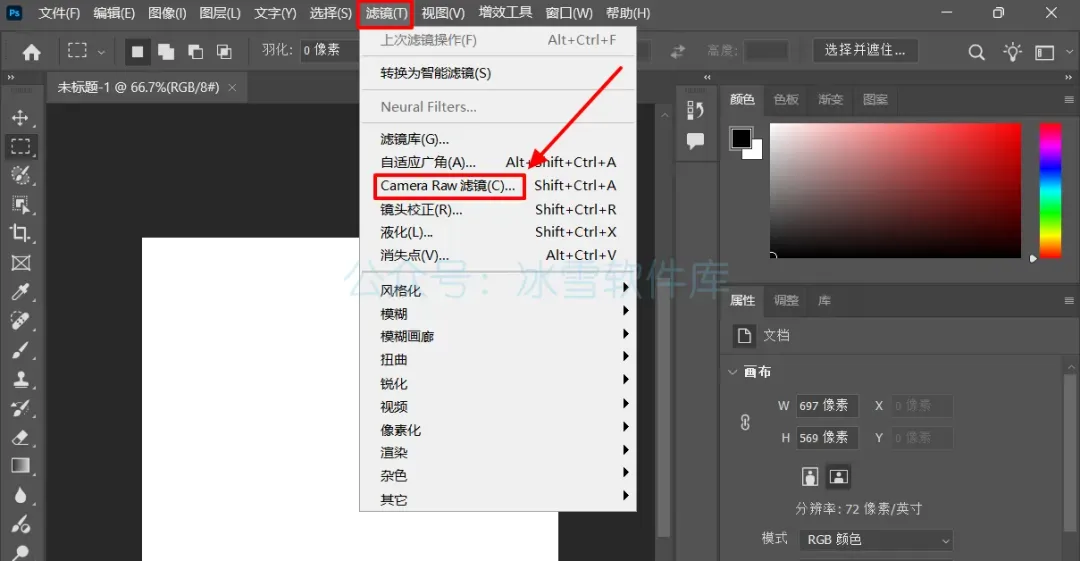
Task: Select the Eraser tool
Action: point(20,437)
